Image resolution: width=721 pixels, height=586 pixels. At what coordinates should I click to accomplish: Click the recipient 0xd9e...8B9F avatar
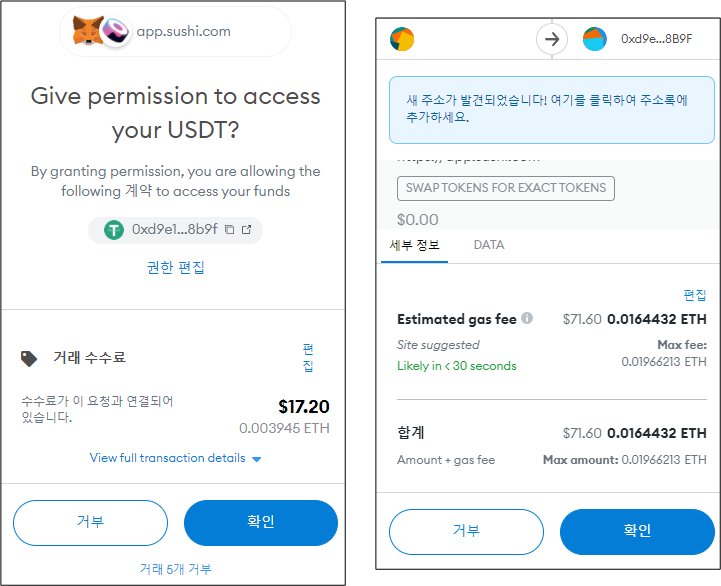[595, 39]
